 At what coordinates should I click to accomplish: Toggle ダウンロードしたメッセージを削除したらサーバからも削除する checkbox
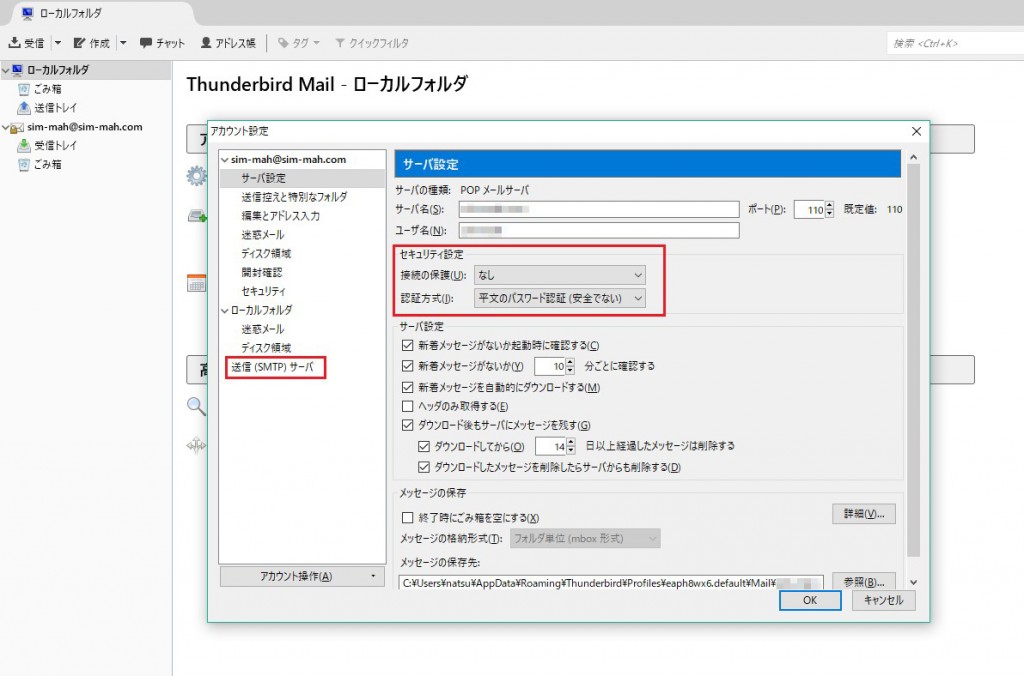(x=424, y=468)
